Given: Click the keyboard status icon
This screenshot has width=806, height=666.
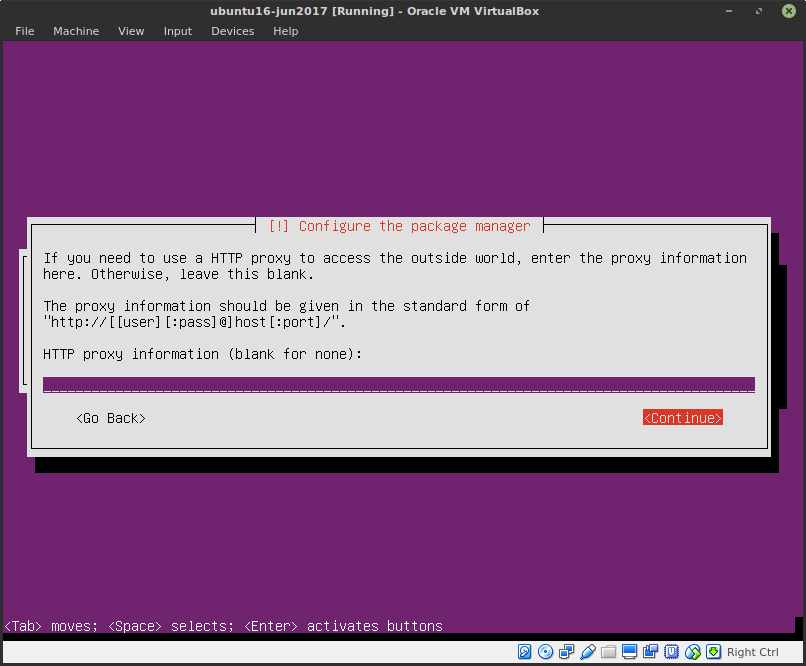Looking at the screenshot, I should (714, 651).
